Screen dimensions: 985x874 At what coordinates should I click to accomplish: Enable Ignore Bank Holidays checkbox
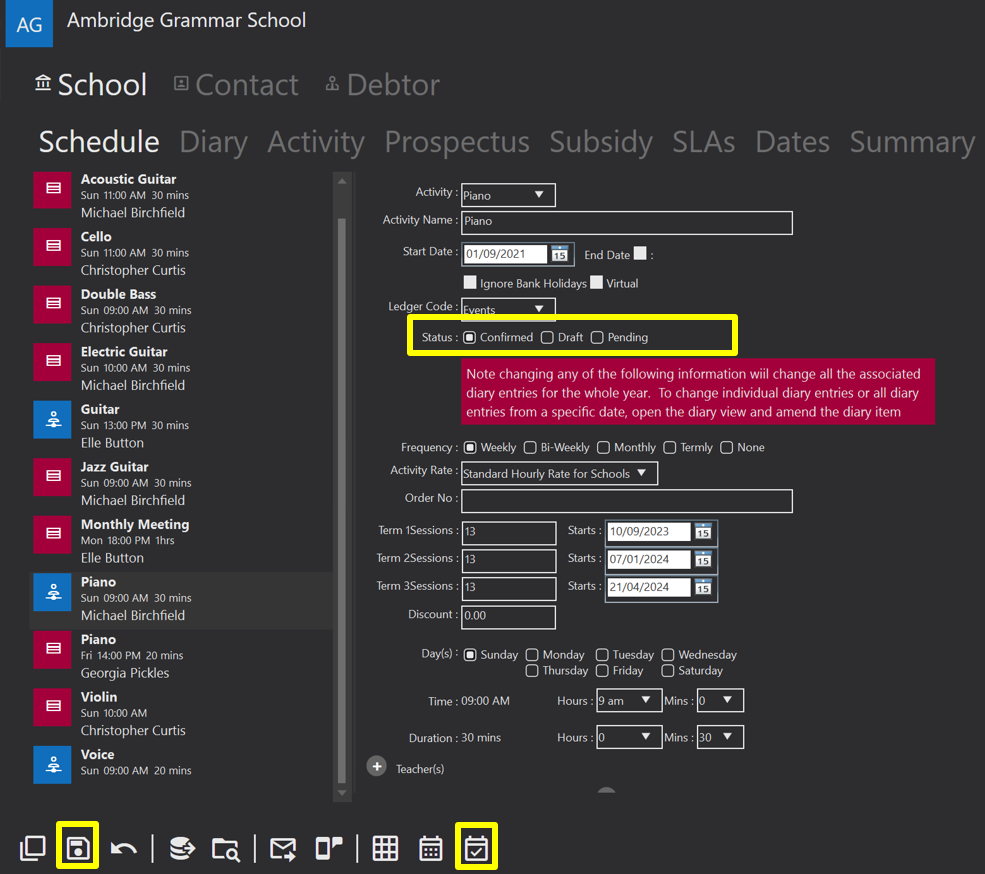(470, 282)
